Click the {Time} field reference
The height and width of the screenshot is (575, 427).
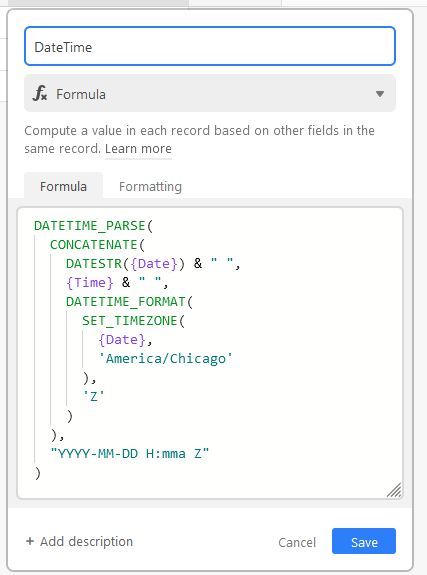(x=90, y=282)
